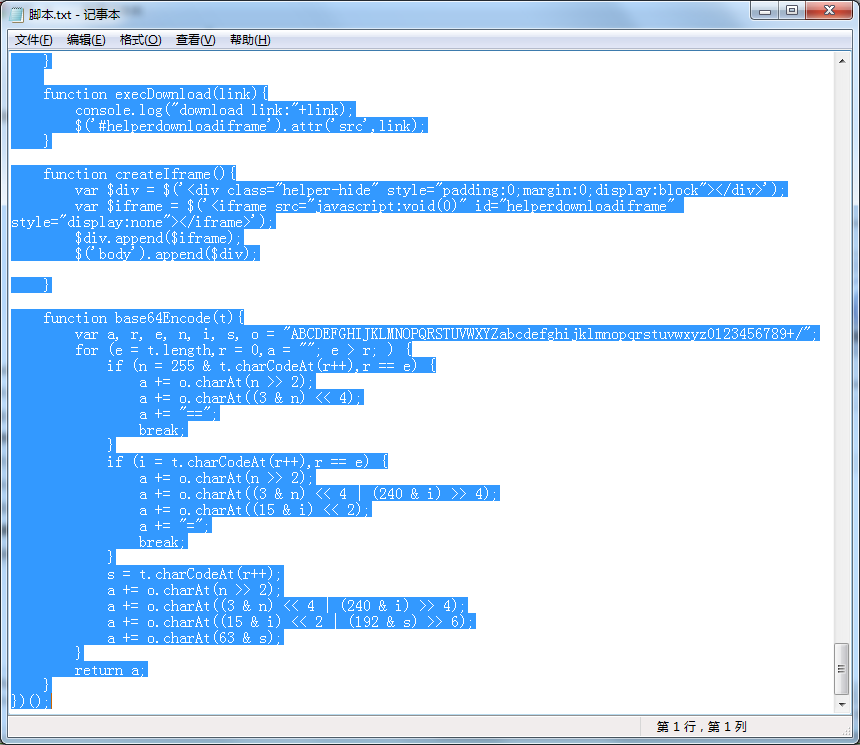The height and width of the screenshot is (745, 860).
Task: Click the line 'a += o.charAt((15 & i) << 2);'
Action: coord(255,510)
